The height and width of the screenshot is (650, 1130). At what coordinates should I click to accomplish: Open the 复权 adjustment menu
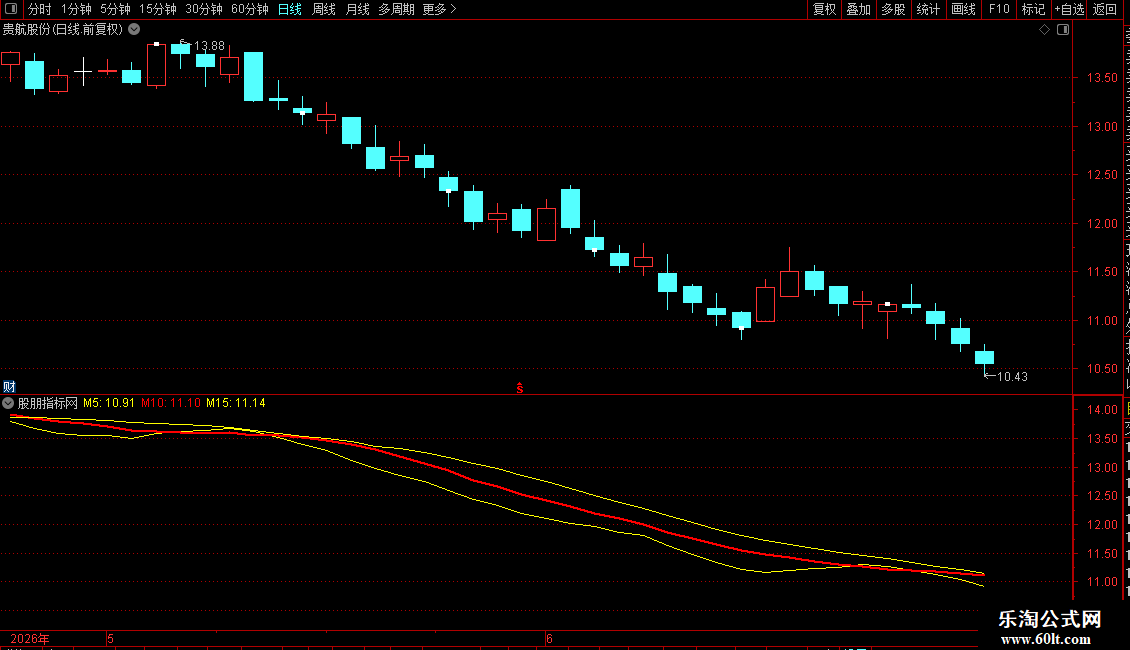coord(824,9)
